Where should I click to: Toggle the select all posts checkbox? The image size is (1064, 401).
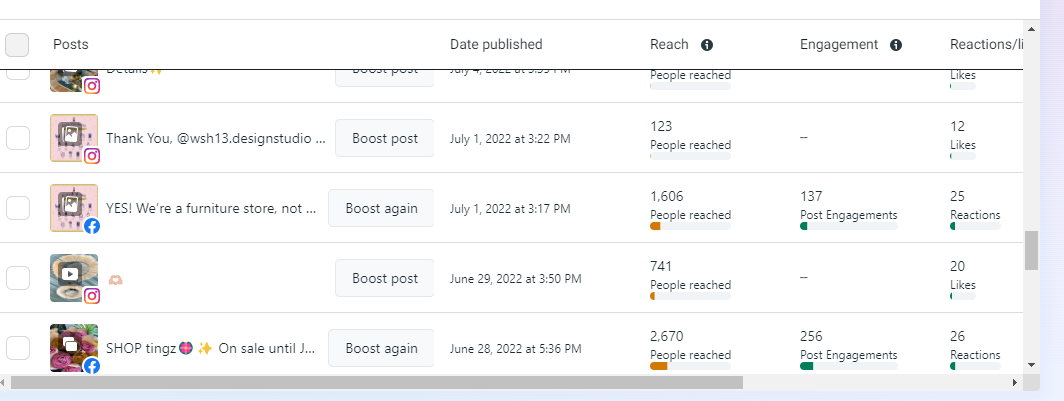[17, 45]
